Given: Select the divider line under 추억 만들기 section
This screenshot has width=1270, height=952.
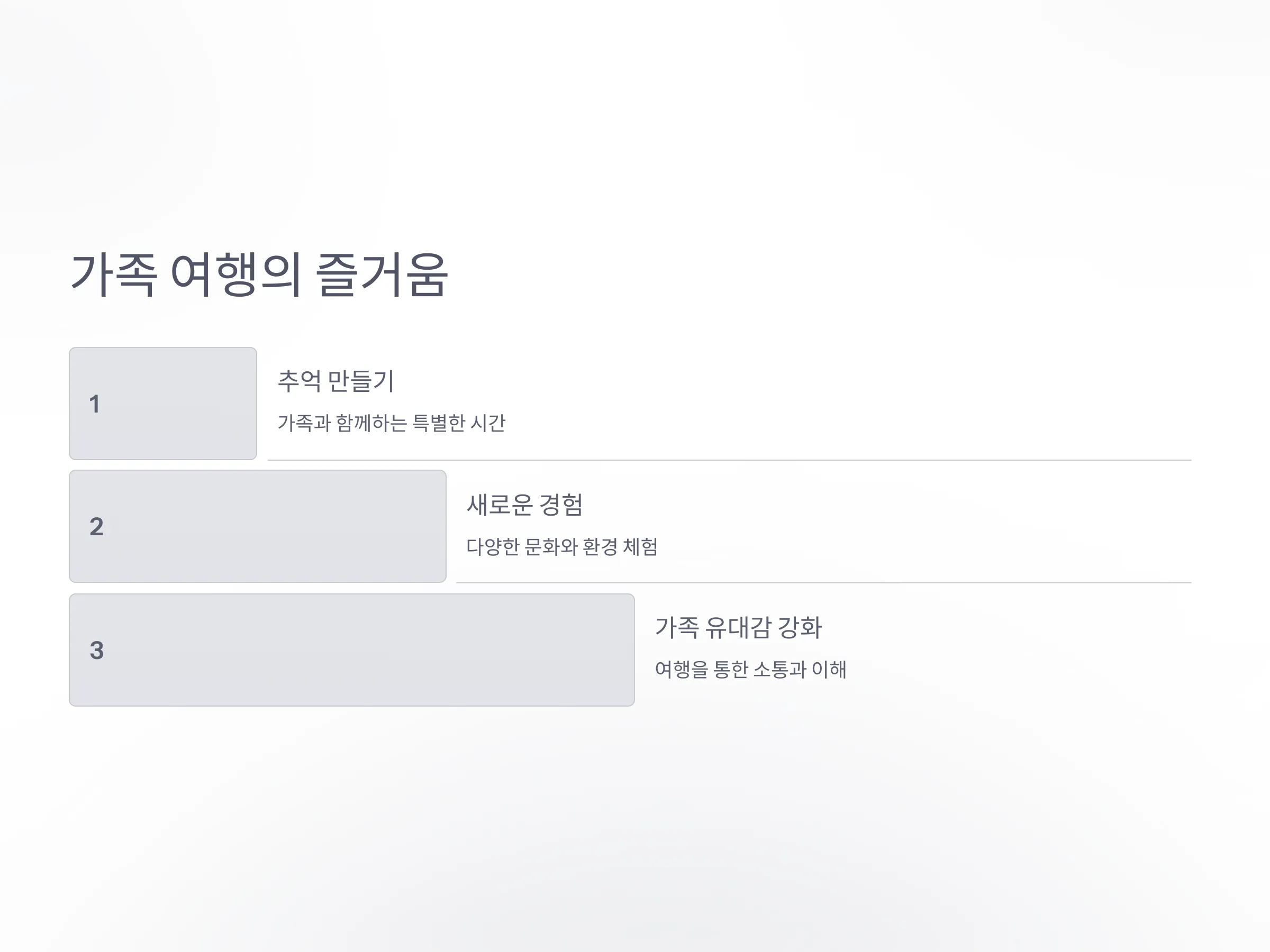Looking at the screenshot, I should pos(730,460).
